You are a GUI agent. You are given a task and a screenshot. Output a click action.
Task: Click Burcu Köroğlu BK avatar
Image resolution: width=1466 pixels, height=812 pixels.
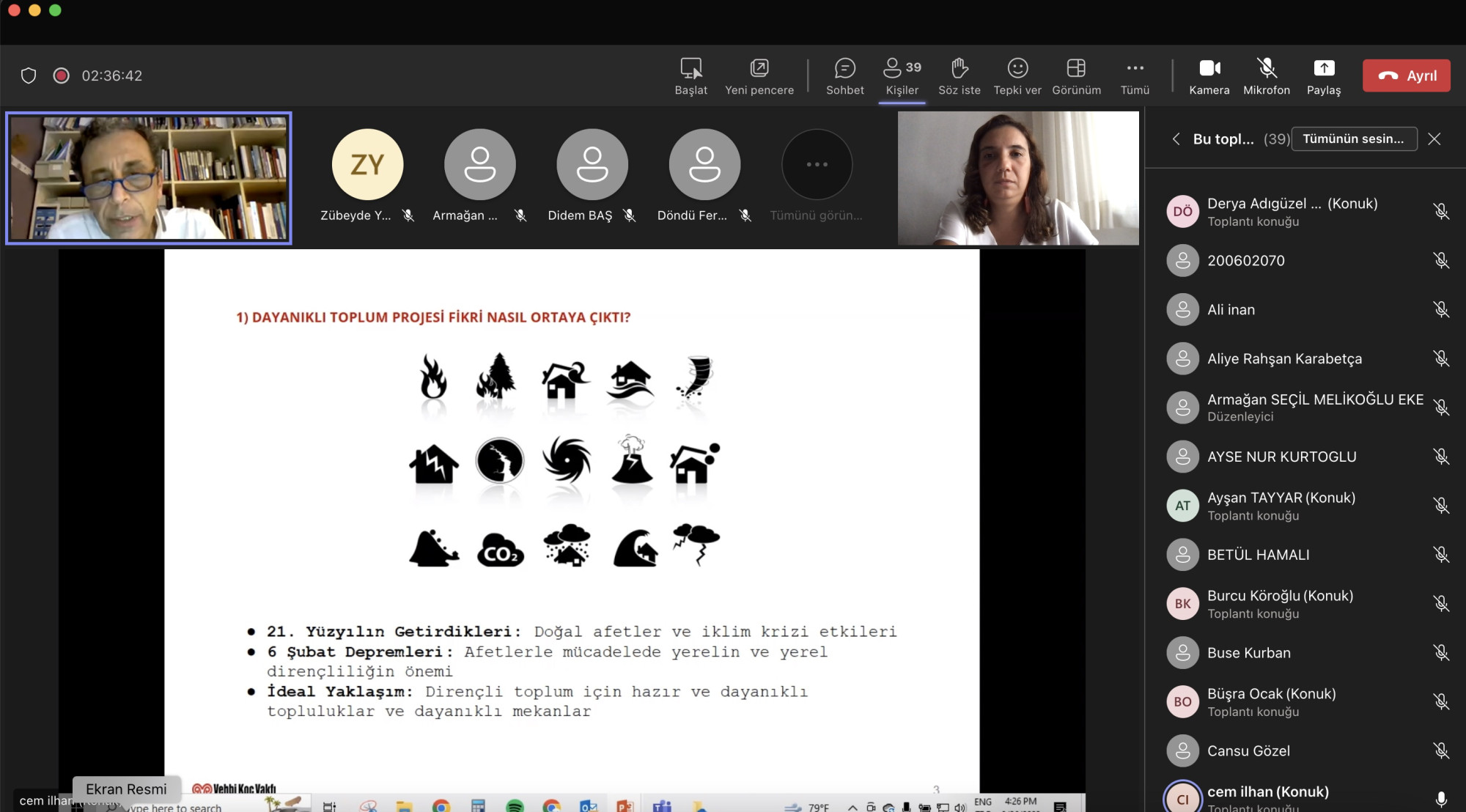1182,604
